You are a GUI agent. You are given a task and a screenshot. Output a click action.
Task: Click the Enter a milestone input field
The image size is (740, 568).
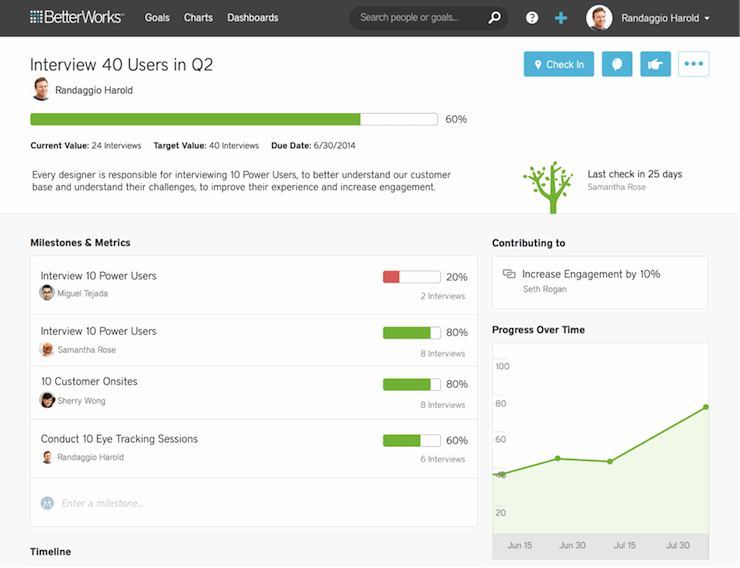[x=102, y=503]
